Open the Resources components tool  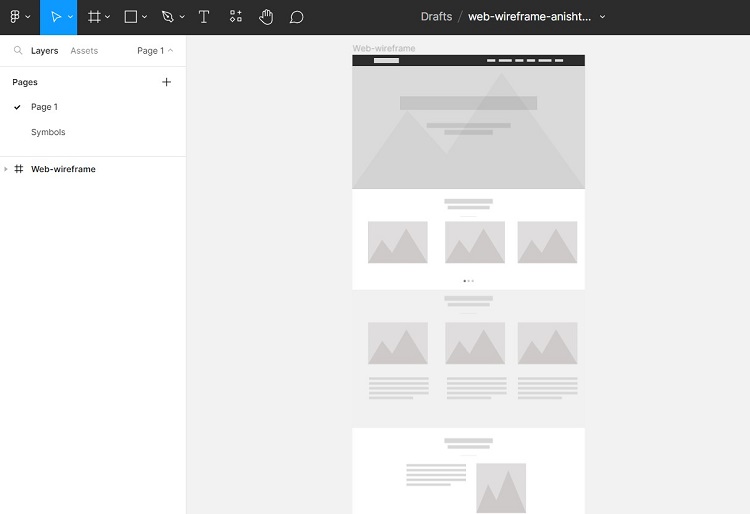235,17
